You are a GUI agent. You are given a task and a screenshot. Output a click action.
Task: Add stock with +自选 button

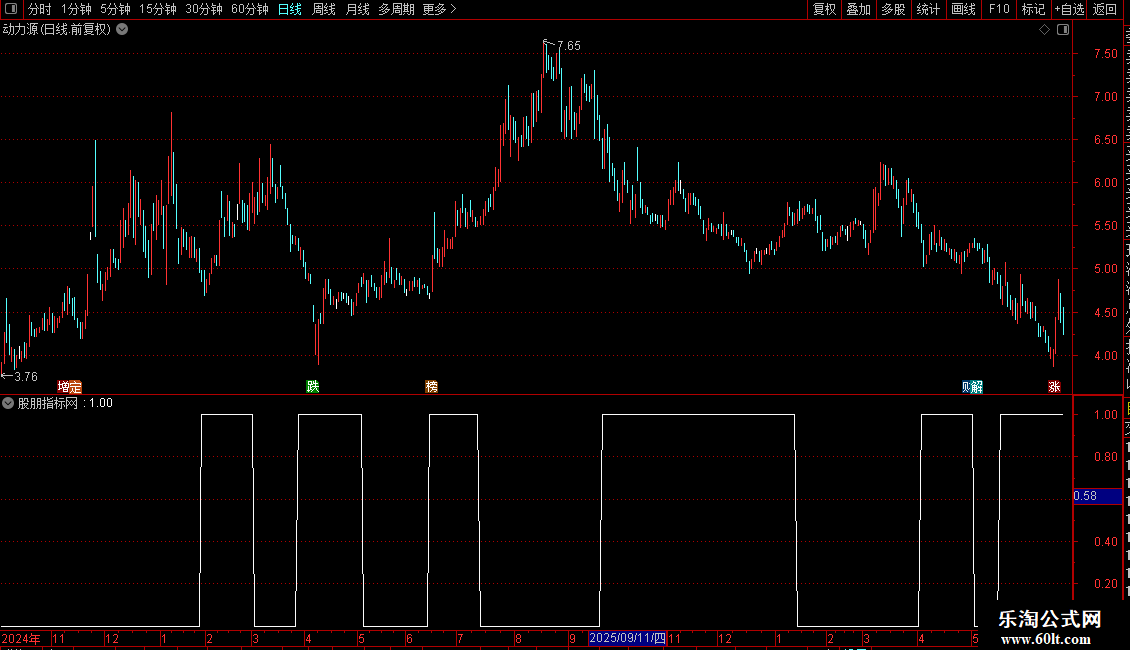click(x=1069, y=9)
